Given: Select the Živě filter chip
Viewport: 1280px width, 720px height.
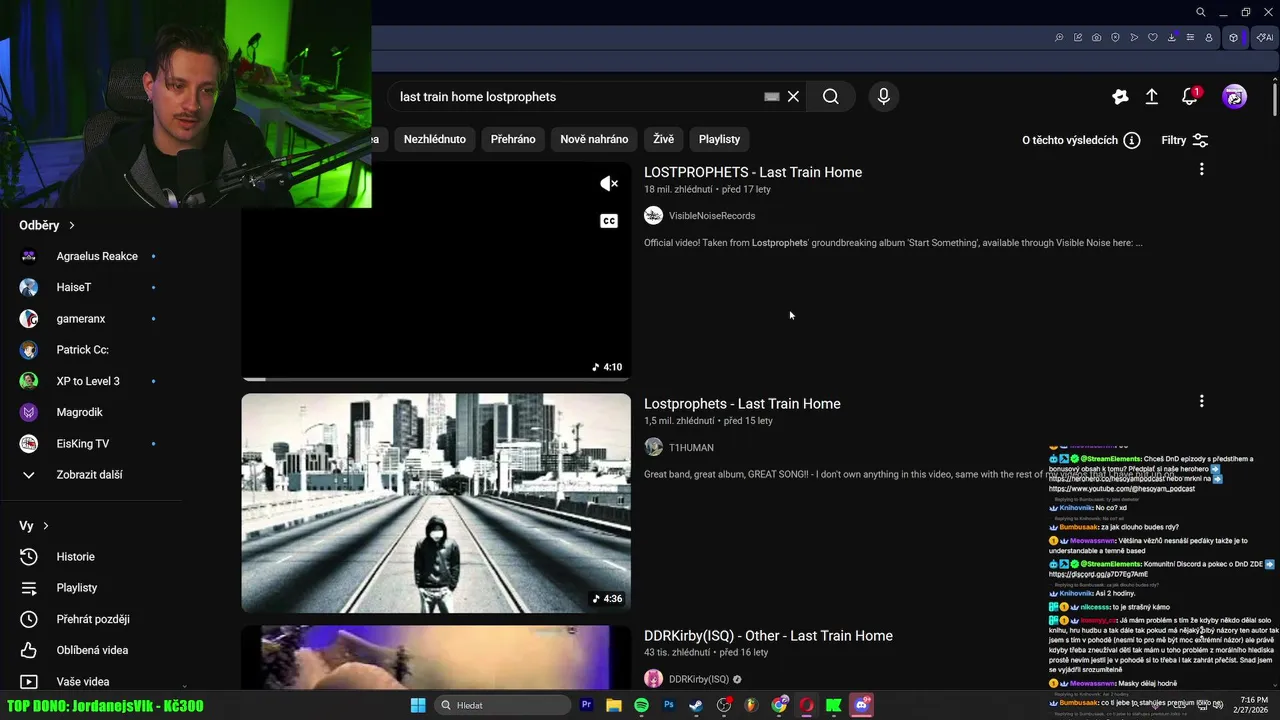Looking at the screenshot, I should 664,139.
